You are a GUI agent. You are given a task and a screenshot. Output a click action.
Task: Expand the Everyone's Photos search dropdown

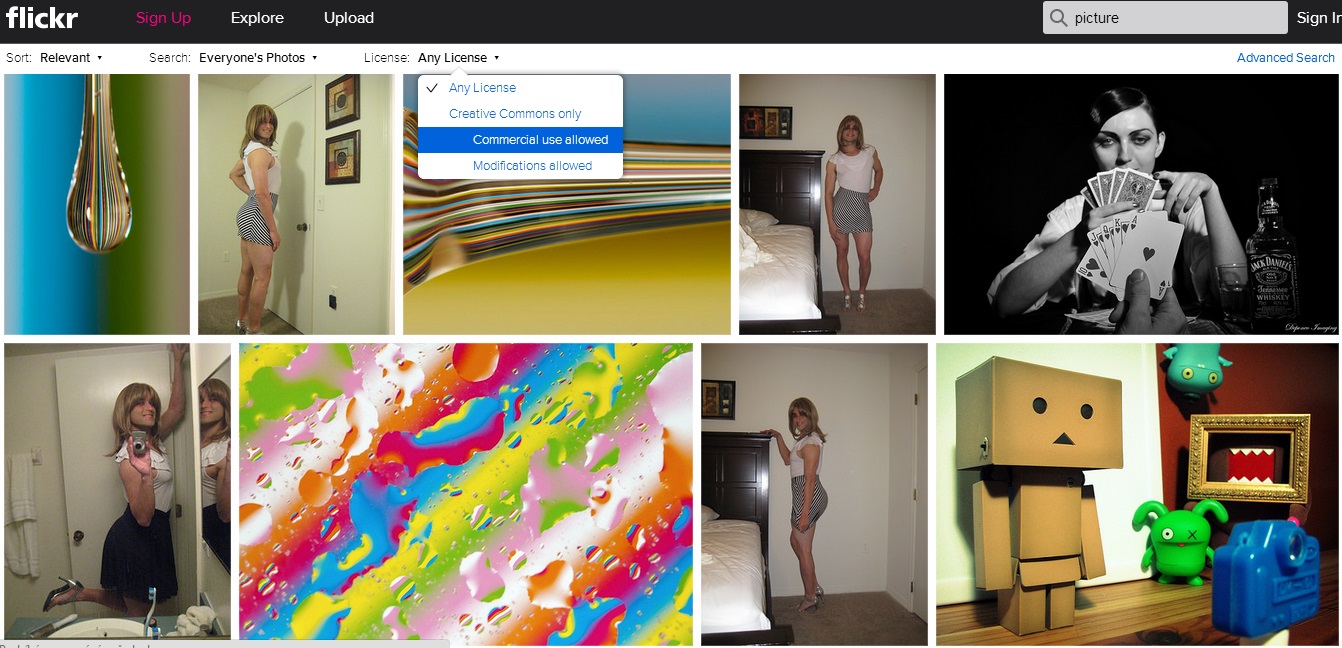[x=258, y=58]
